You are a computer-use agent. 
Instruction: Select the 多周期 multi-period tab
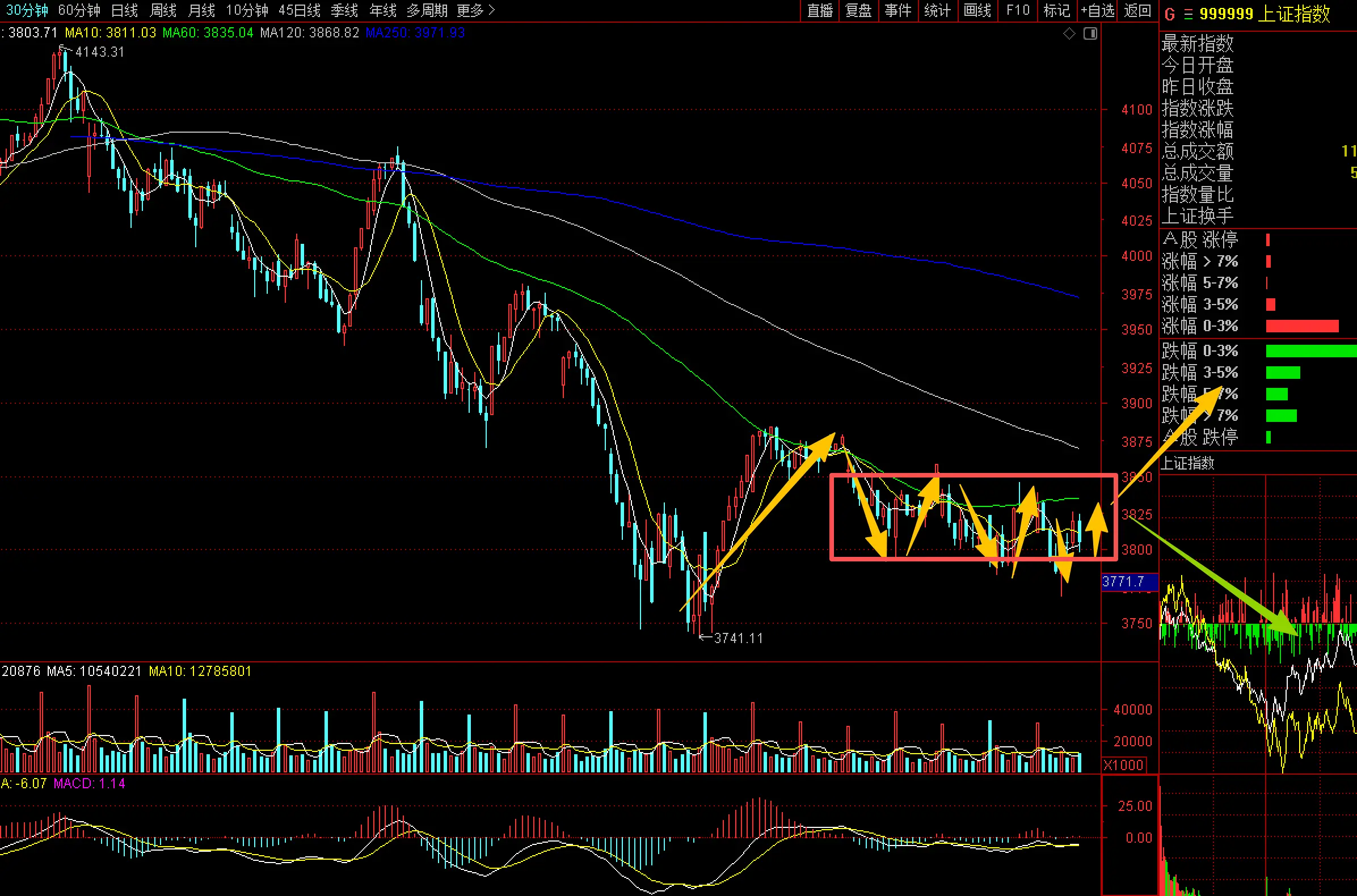(427, 10)
